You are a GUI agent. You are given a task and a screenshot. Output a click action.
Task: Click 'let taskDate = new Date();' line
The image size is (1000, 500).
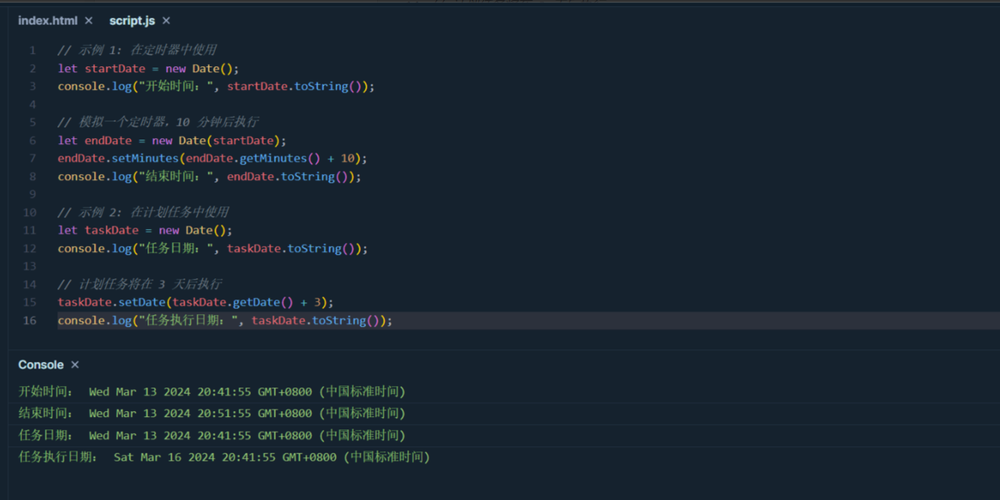tap(145, 230)
